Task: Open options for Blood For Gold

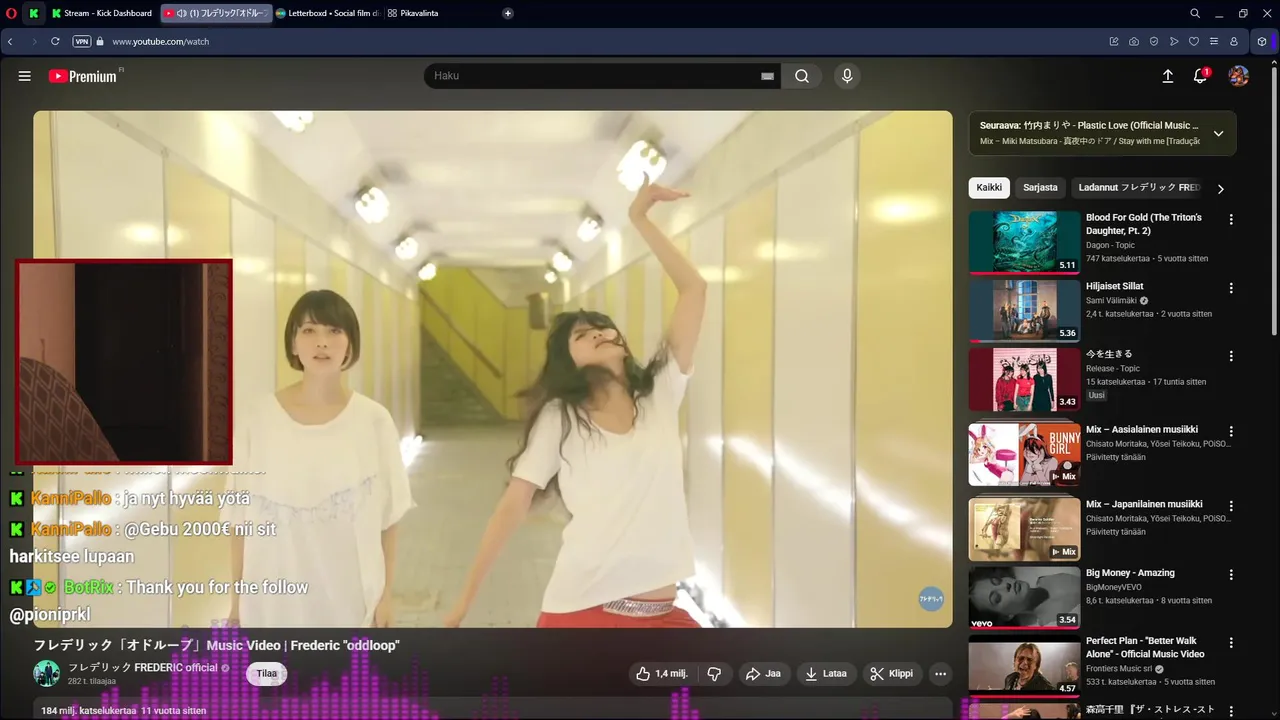Action: tap(1231, 219)
